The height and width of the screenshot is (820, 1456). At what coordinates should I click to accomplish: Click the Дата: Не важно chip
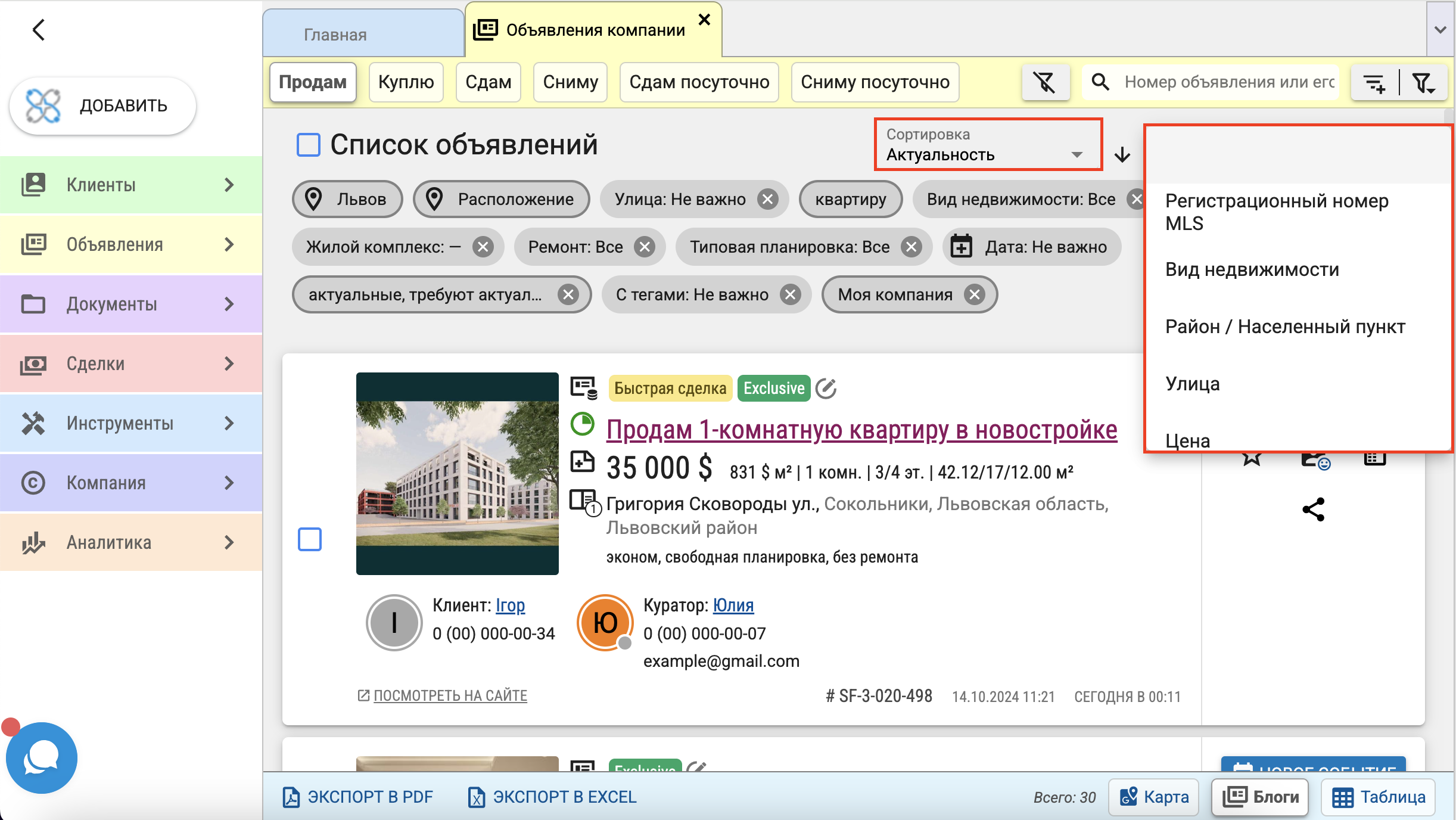[x=1032, y=247]
